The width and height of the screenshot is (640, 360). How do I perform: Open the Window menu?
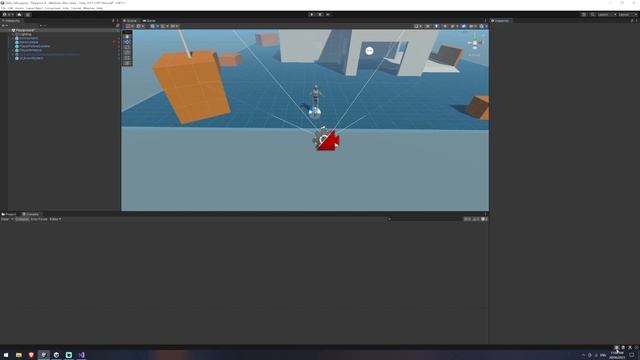coord(89,8)
